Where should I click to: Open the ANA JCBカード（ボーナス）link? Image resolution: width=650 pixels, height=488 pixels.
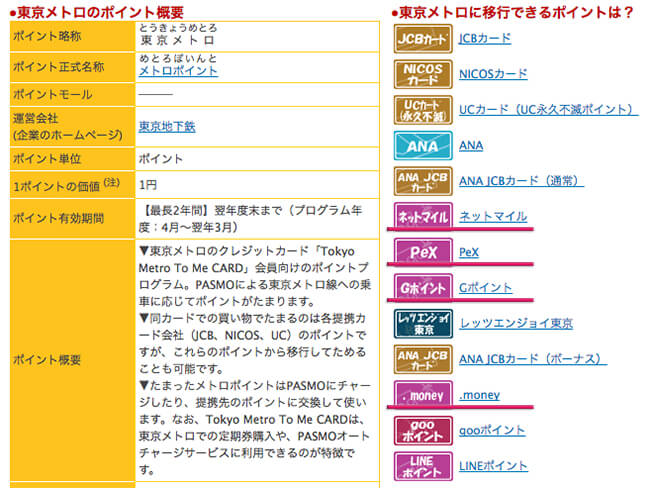click(533, 359)
